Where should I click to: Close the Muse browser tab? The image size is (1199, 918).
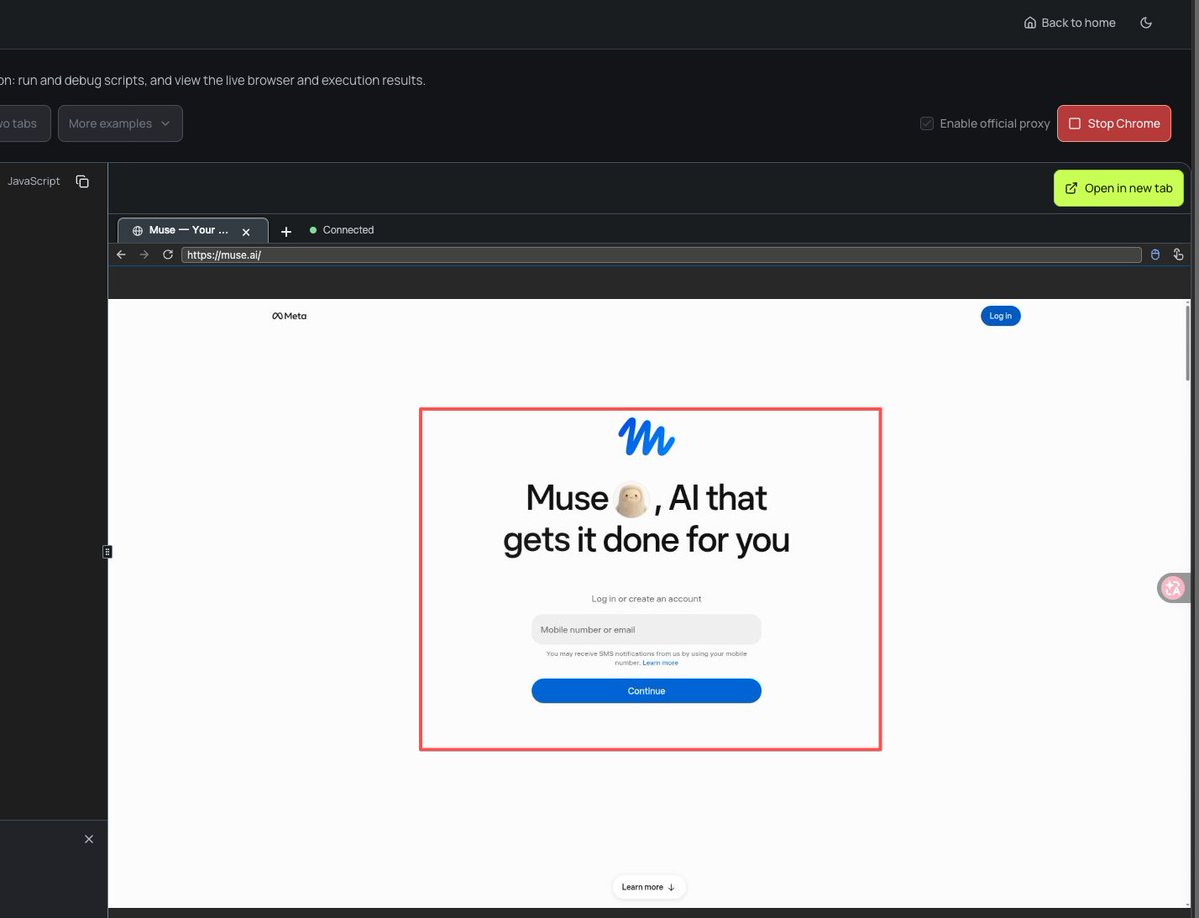click(x=246, y=232)
